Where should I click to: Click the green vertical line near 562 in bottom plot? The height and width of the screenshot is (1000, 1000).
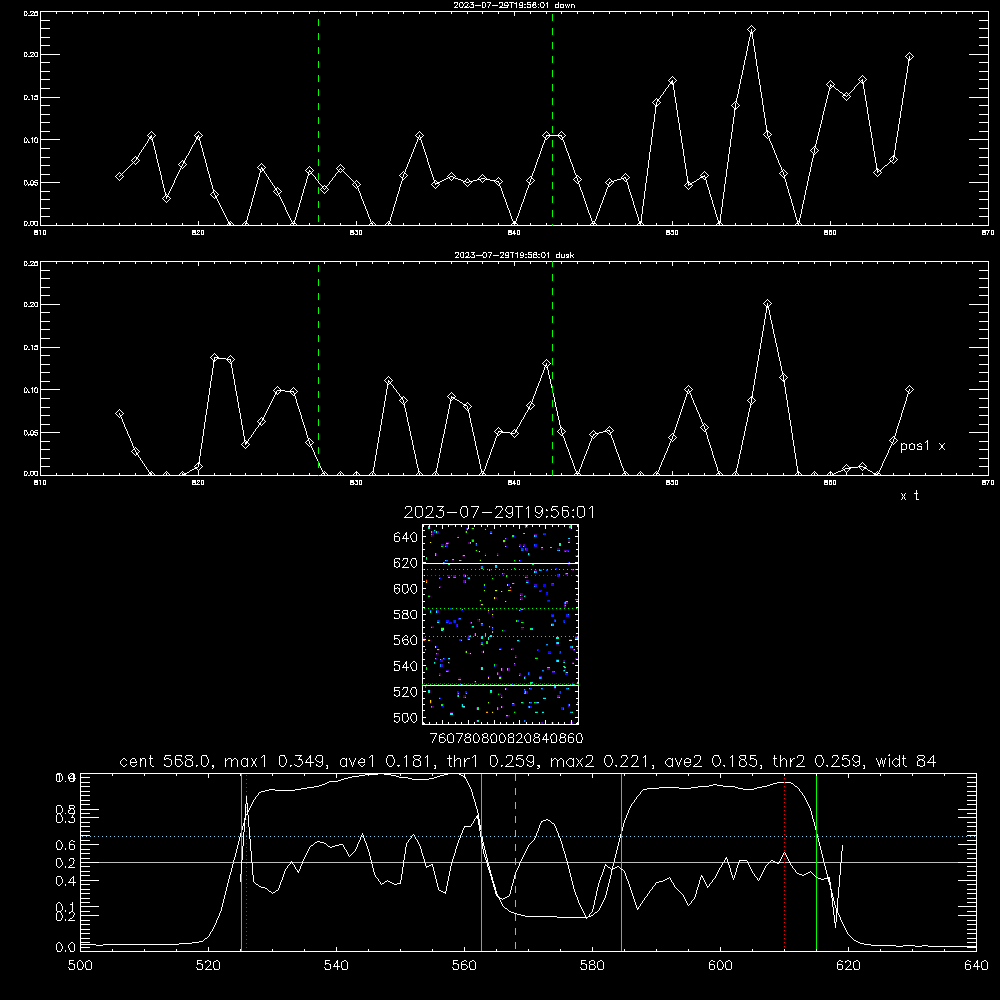pos(482,861)
